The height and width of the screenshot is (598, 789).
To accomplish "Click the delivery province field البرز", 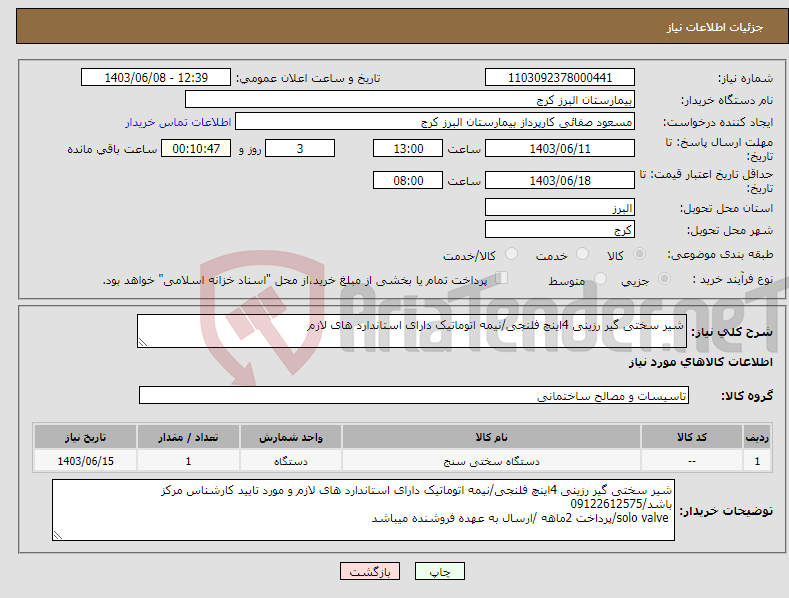I will pos(560,207).
